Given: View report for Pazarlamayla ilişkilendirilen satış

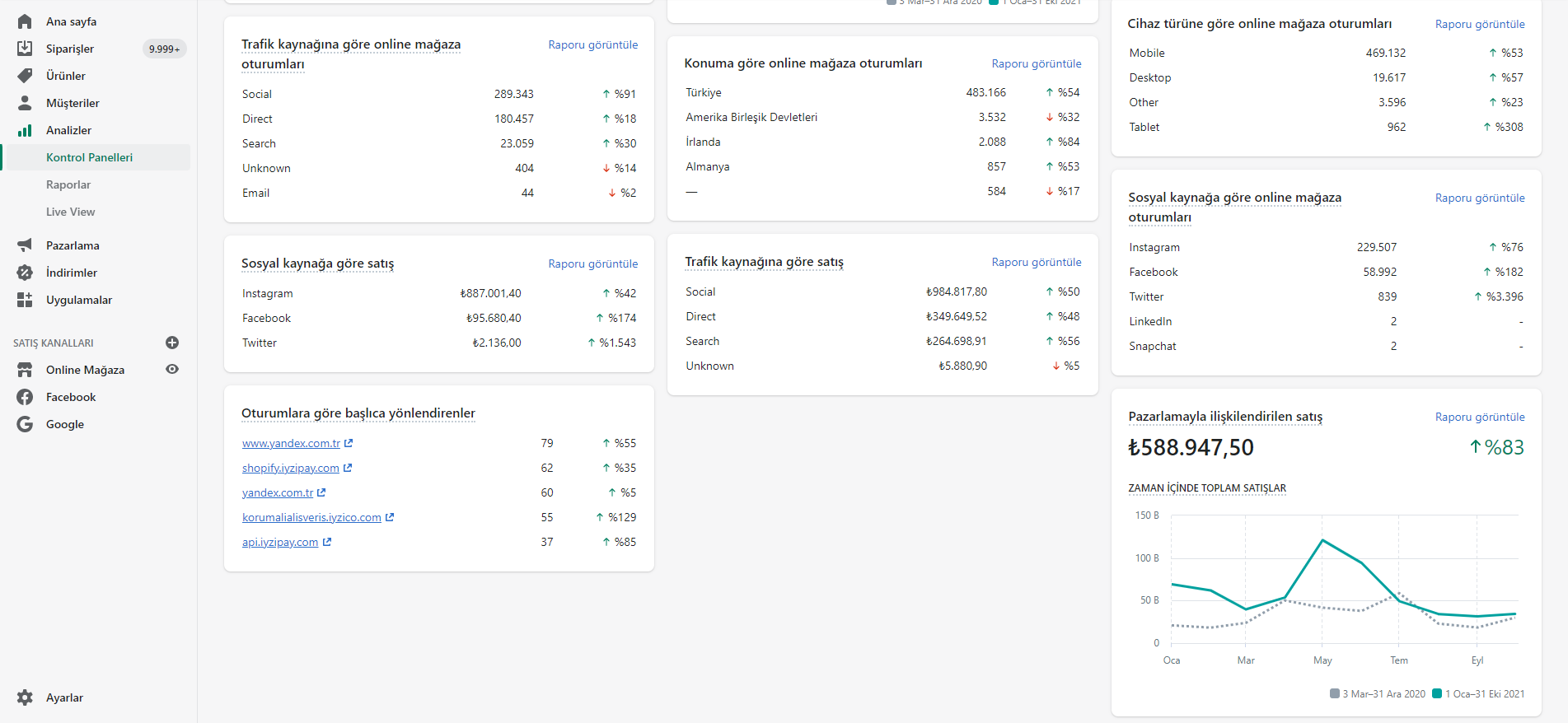Looking at the screenshot, I should point(1480,417).
